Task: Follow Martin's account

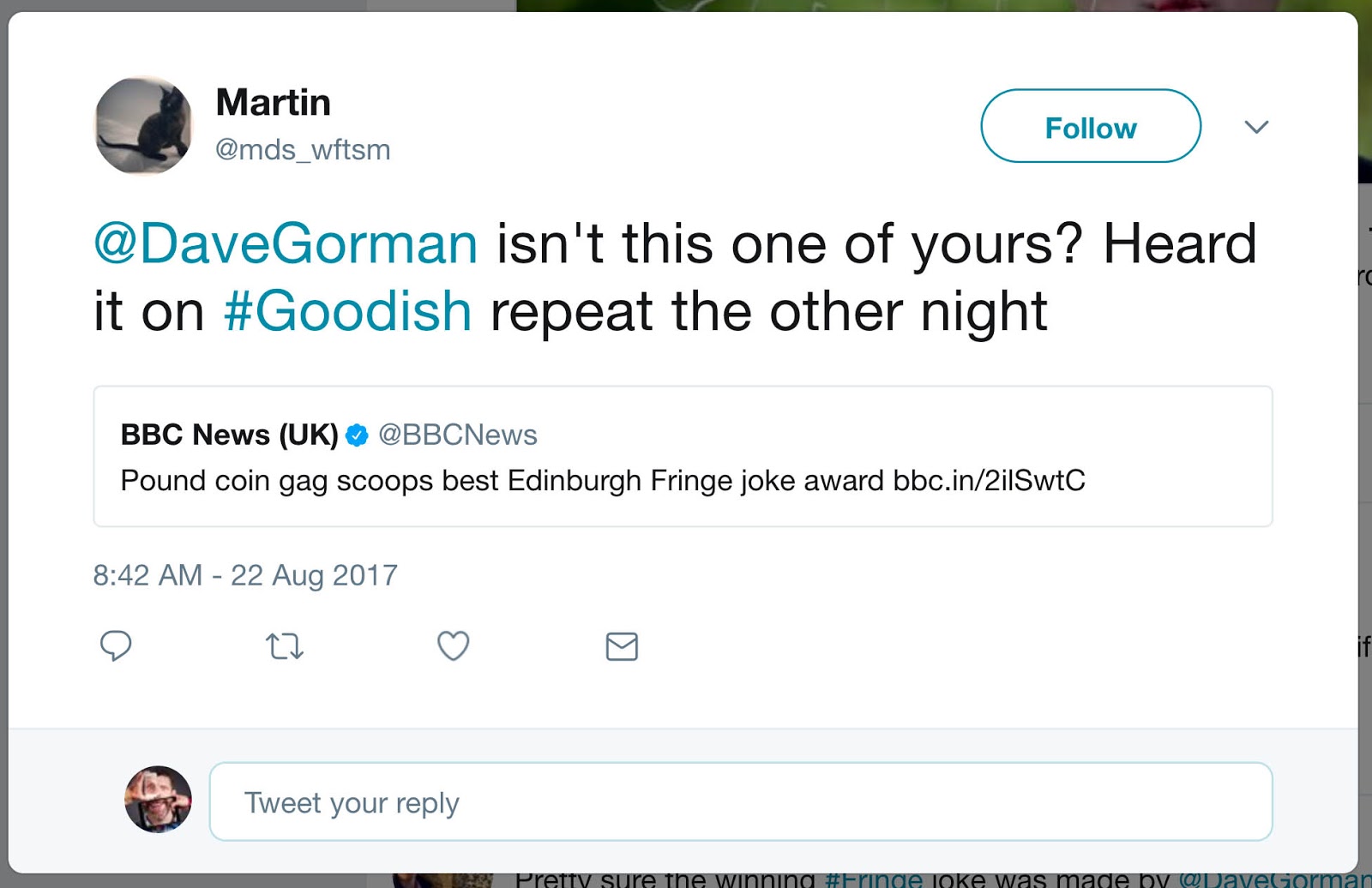Action: [x=1090, y=126]
